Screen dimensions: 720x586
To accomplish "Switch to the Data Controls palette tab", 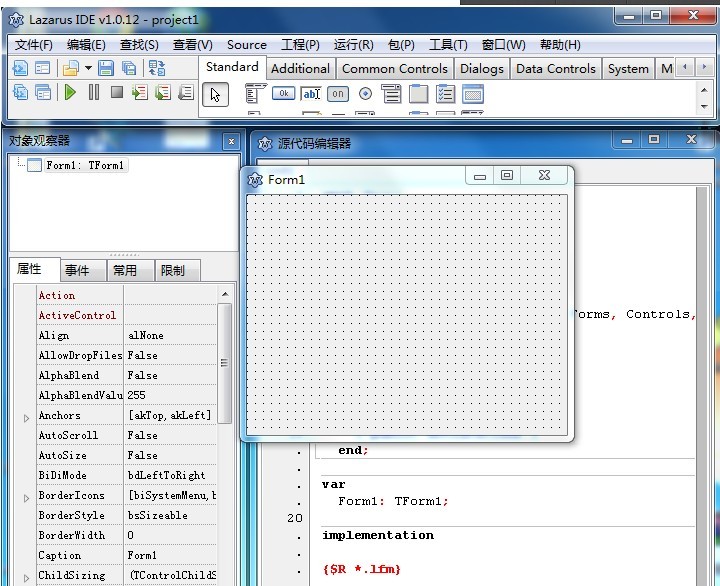I will click(556, 69).
